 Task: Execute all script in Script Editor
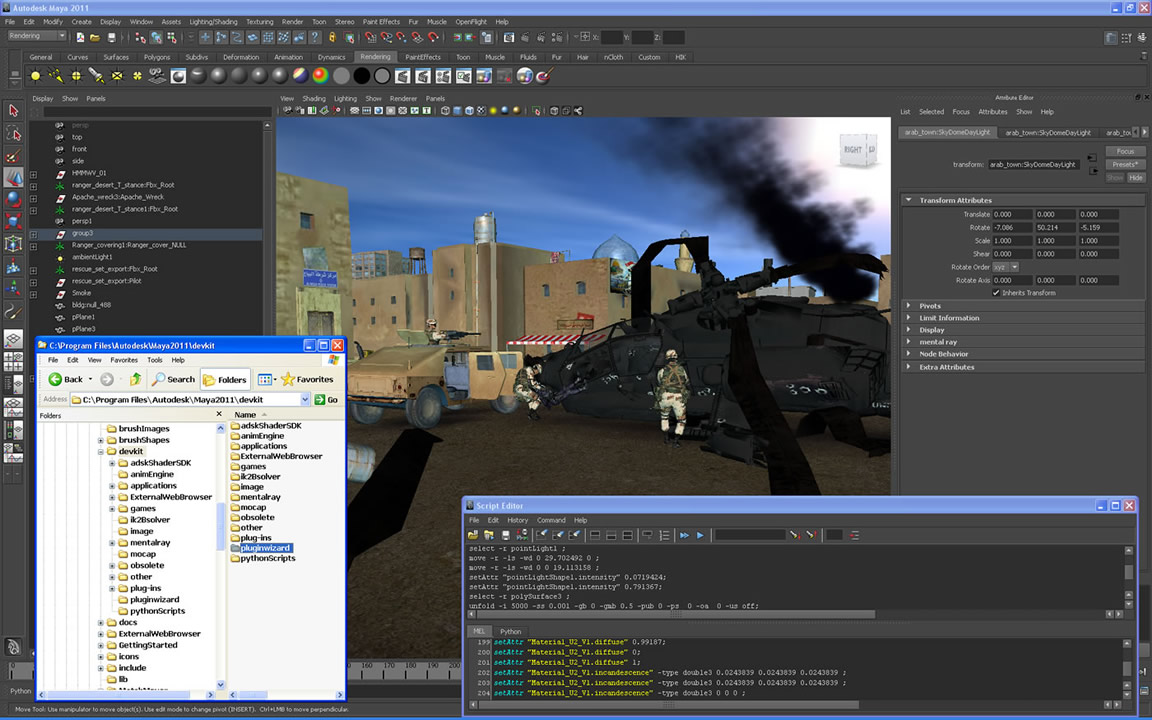[684, 535]
